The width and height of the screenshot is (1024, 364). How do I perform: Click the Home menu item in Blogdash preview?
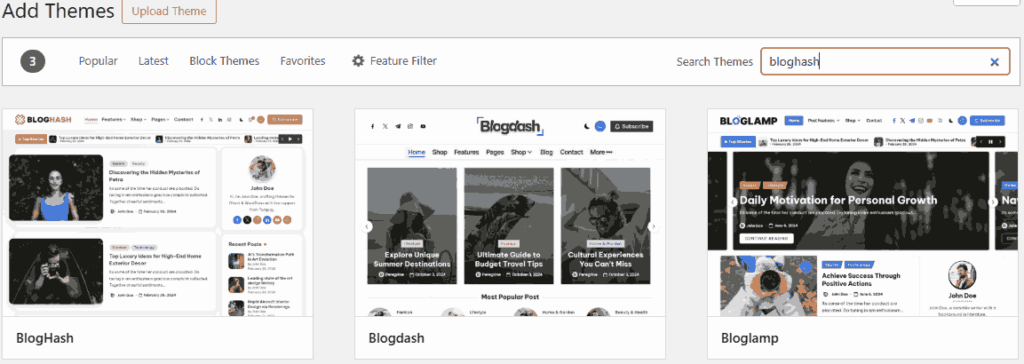[x=417, y=152]
